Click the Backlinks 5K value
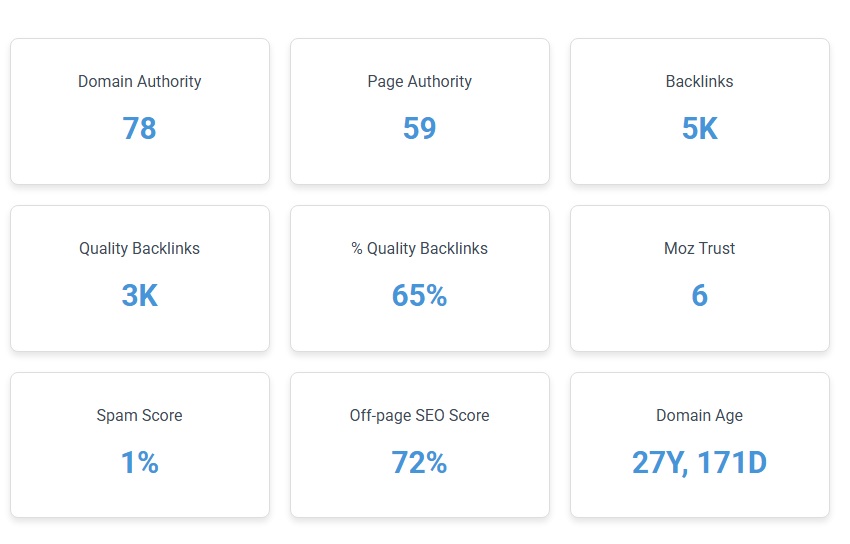This screenshot has width=850, height=544. pos(700,128)
